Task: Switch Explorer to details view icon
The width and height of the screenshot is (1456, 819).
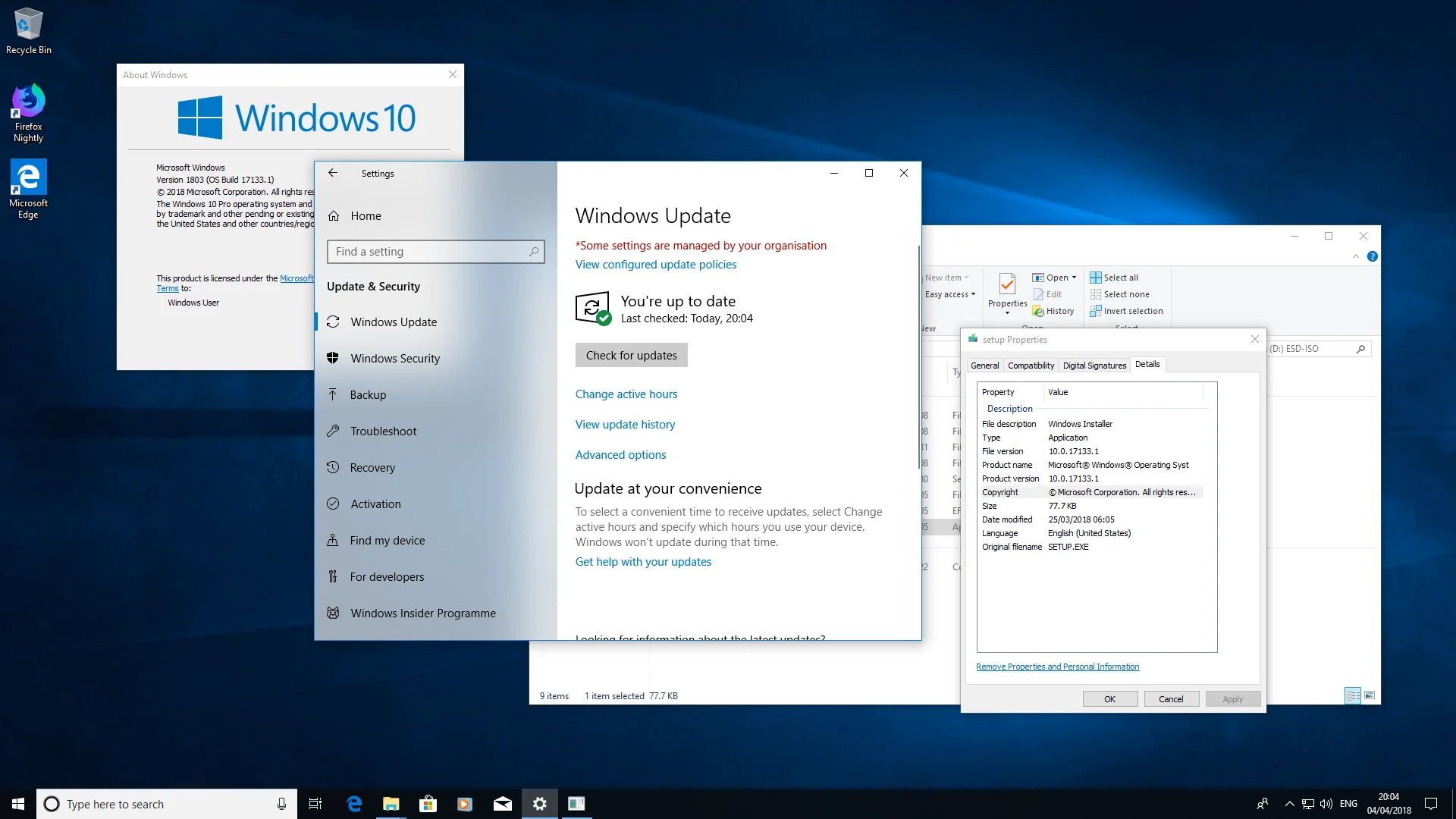Action: (x=1353, y=695)
